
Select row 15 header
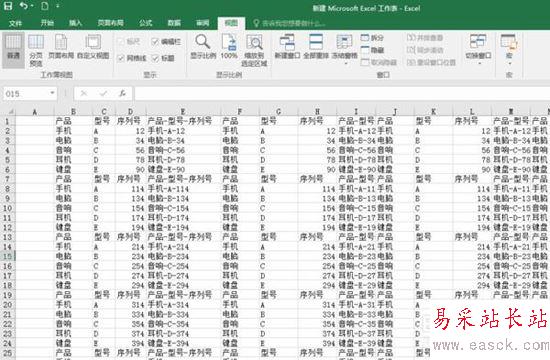[x=8, y=256]
